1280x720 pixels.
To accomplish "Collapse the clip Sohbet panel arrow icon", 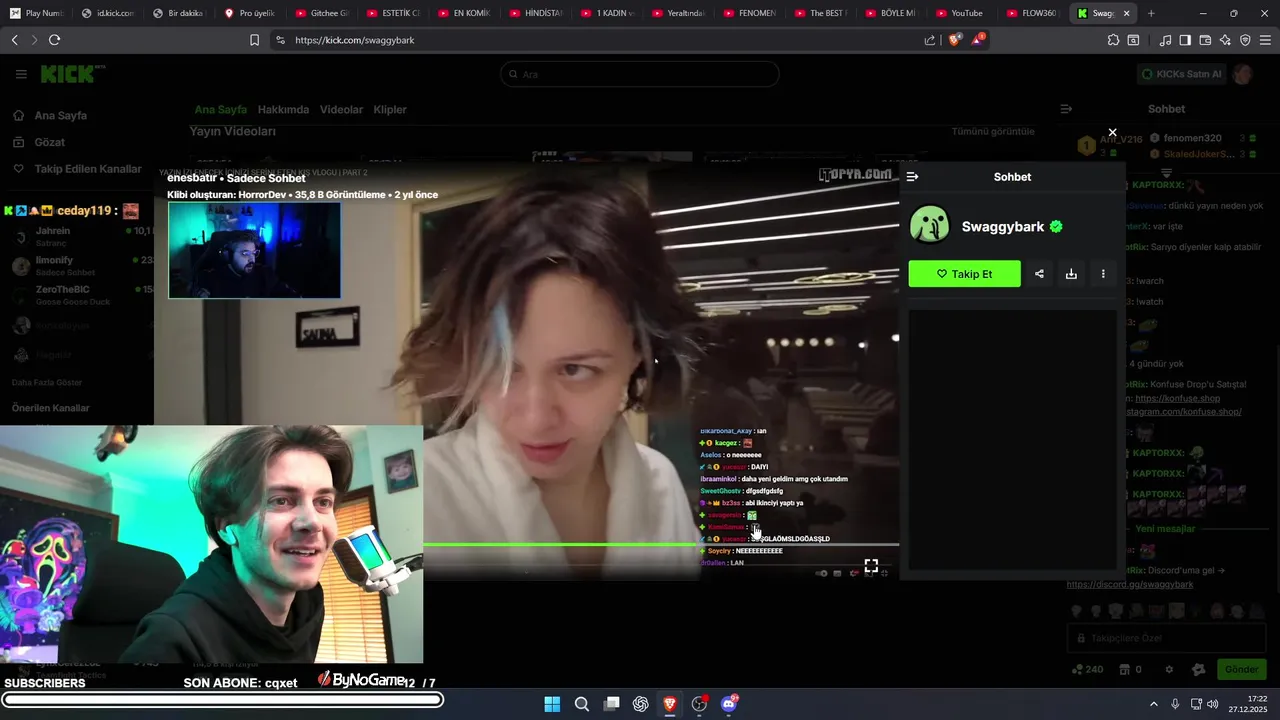I will [x=912, y=177].
